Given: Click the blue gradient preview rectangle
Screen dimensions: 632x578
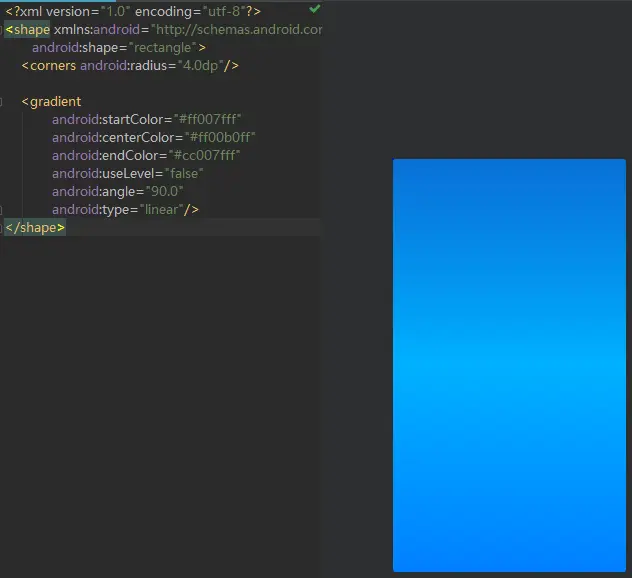Looking at the screenshot, I should (x=509, y=365).
